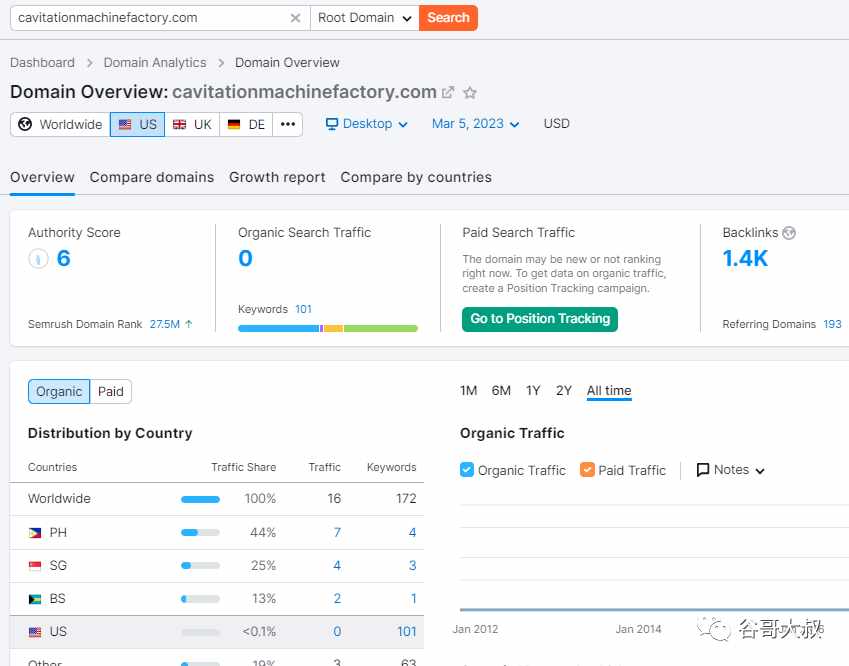
Task: Click the Bahamas flag in country table
Action: pos(35,599)
